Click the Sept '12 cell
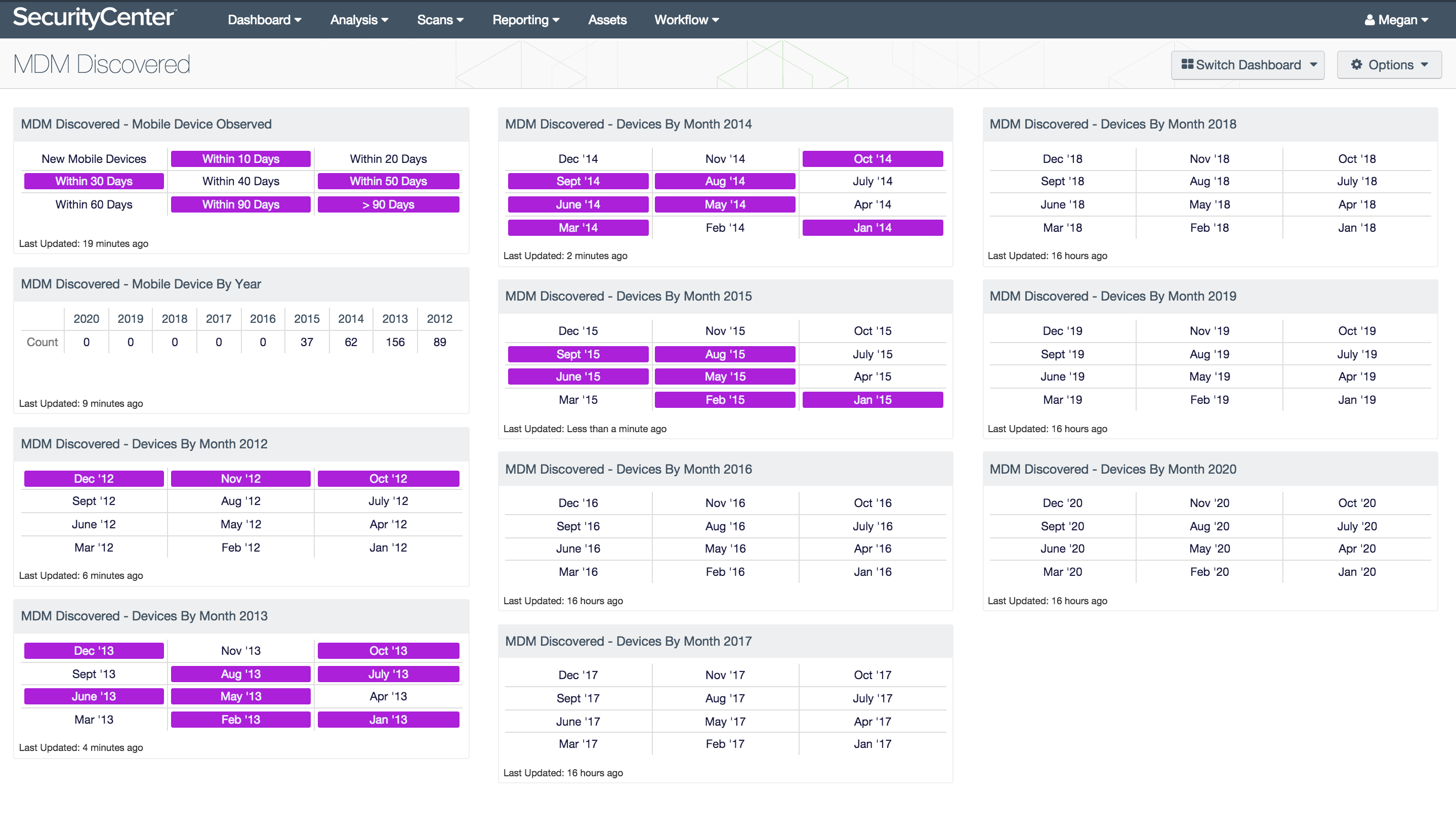 click(x=94, y=501)
